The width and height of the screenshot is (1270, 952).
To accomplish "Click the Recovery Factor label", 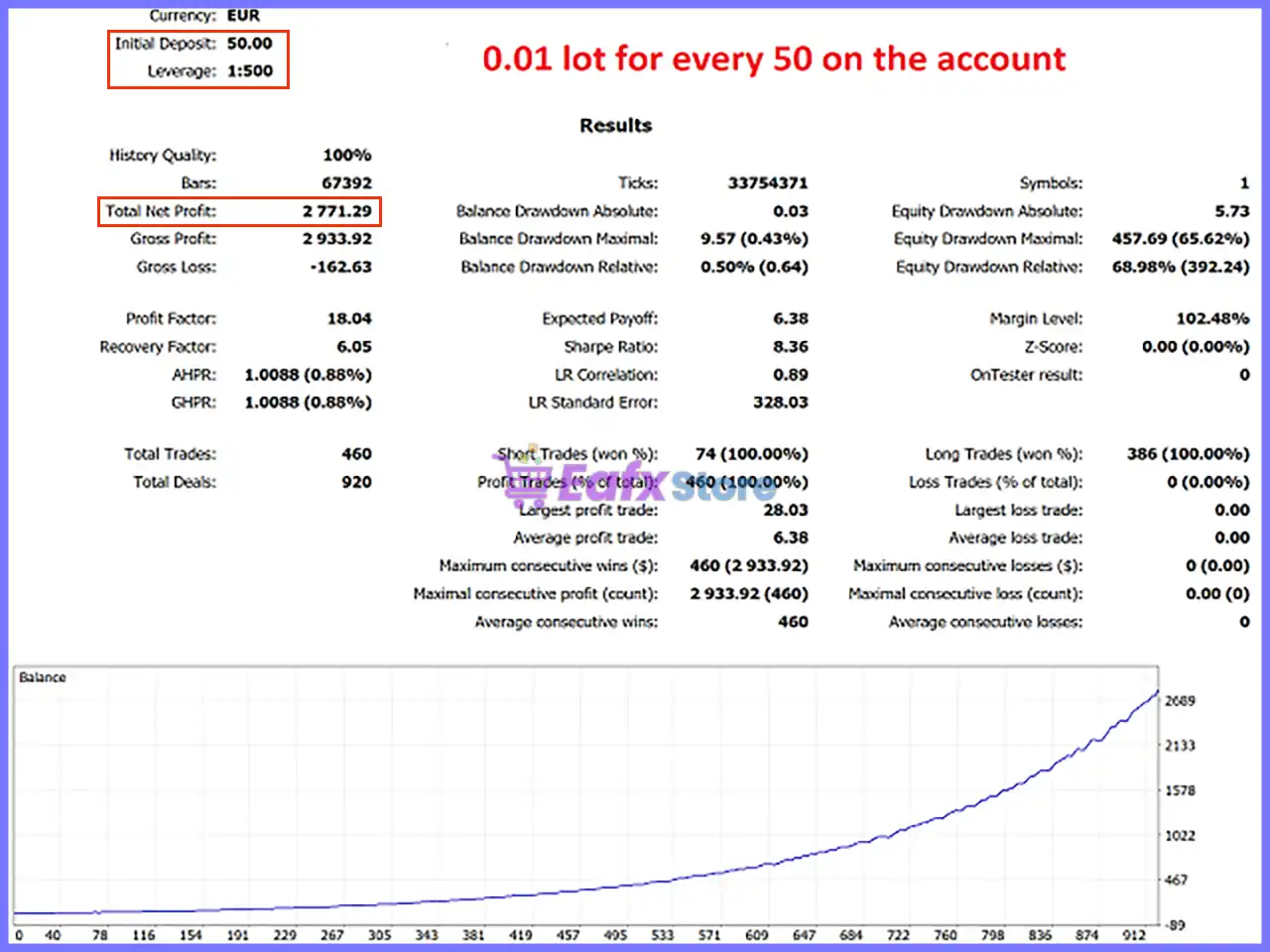I will pos(158,347).
